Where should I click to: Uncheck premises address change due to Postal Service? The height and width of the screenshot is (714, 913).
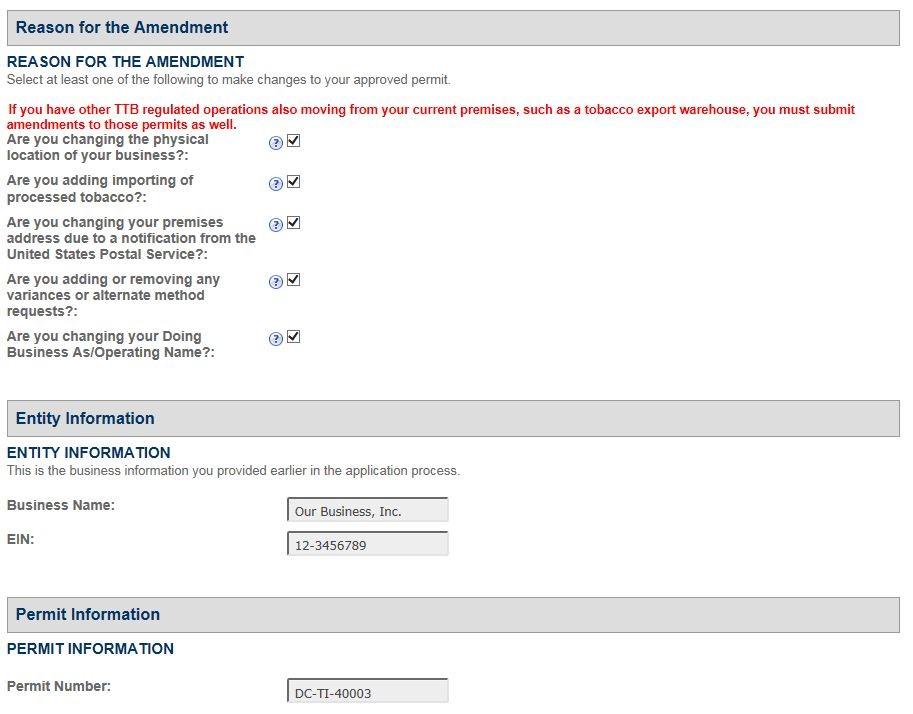(x=294, y=223)
